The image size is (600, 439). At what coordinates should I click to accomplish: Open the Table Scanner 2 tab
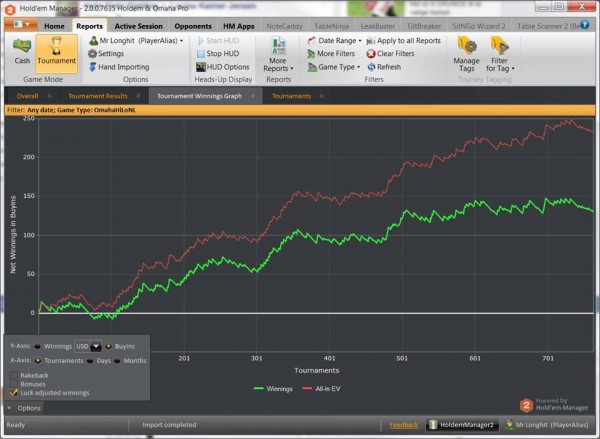548,26
